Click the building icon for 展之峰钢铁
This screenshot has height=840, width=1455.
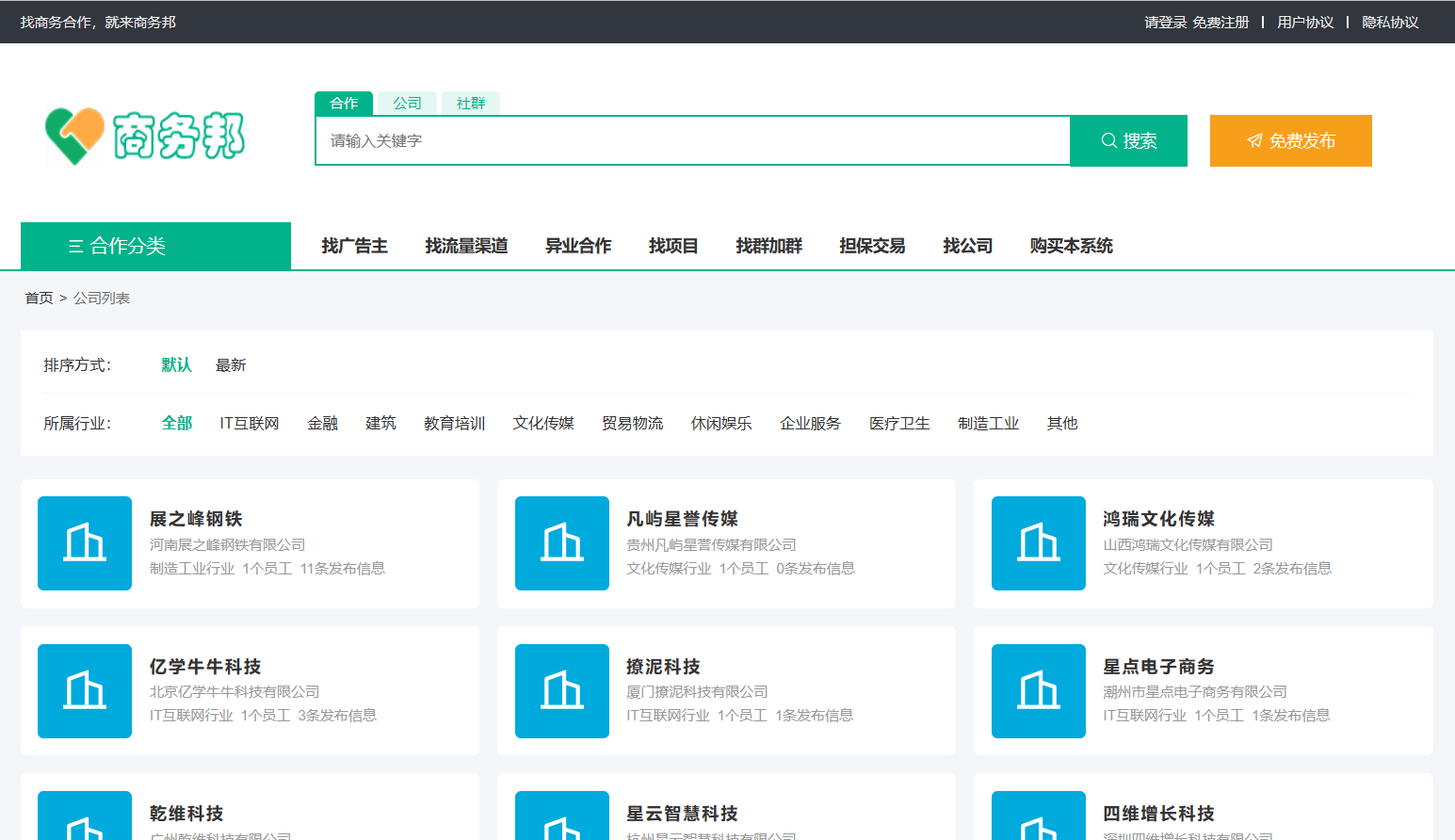coord(85,543)
